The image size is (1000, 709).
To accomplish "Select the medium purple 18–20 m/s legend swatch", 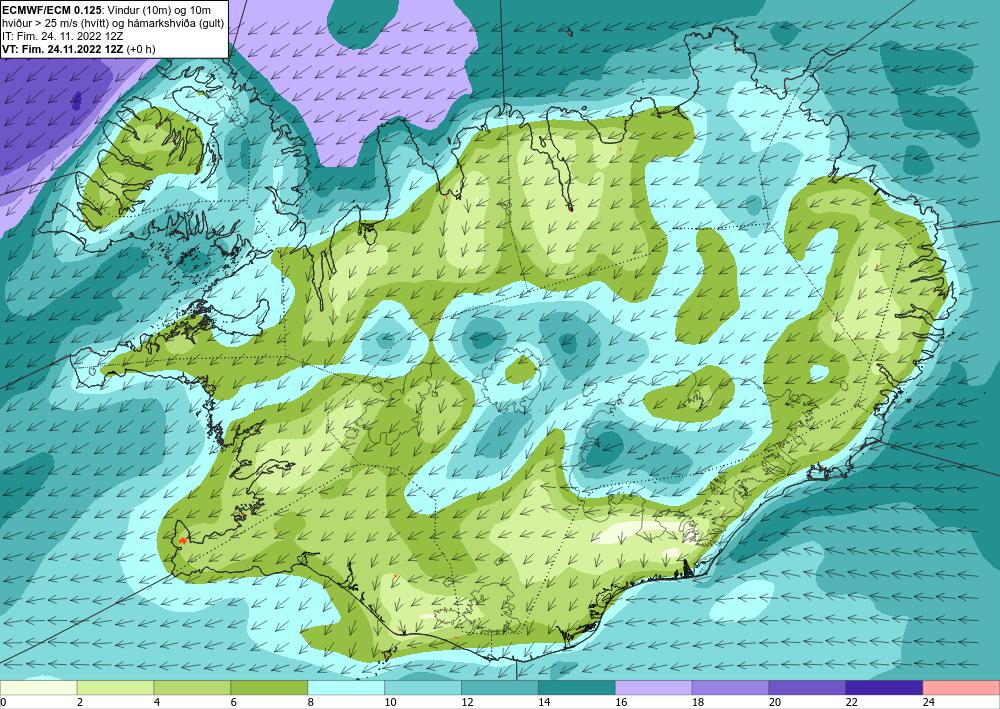I will click(x=730, y=688).
